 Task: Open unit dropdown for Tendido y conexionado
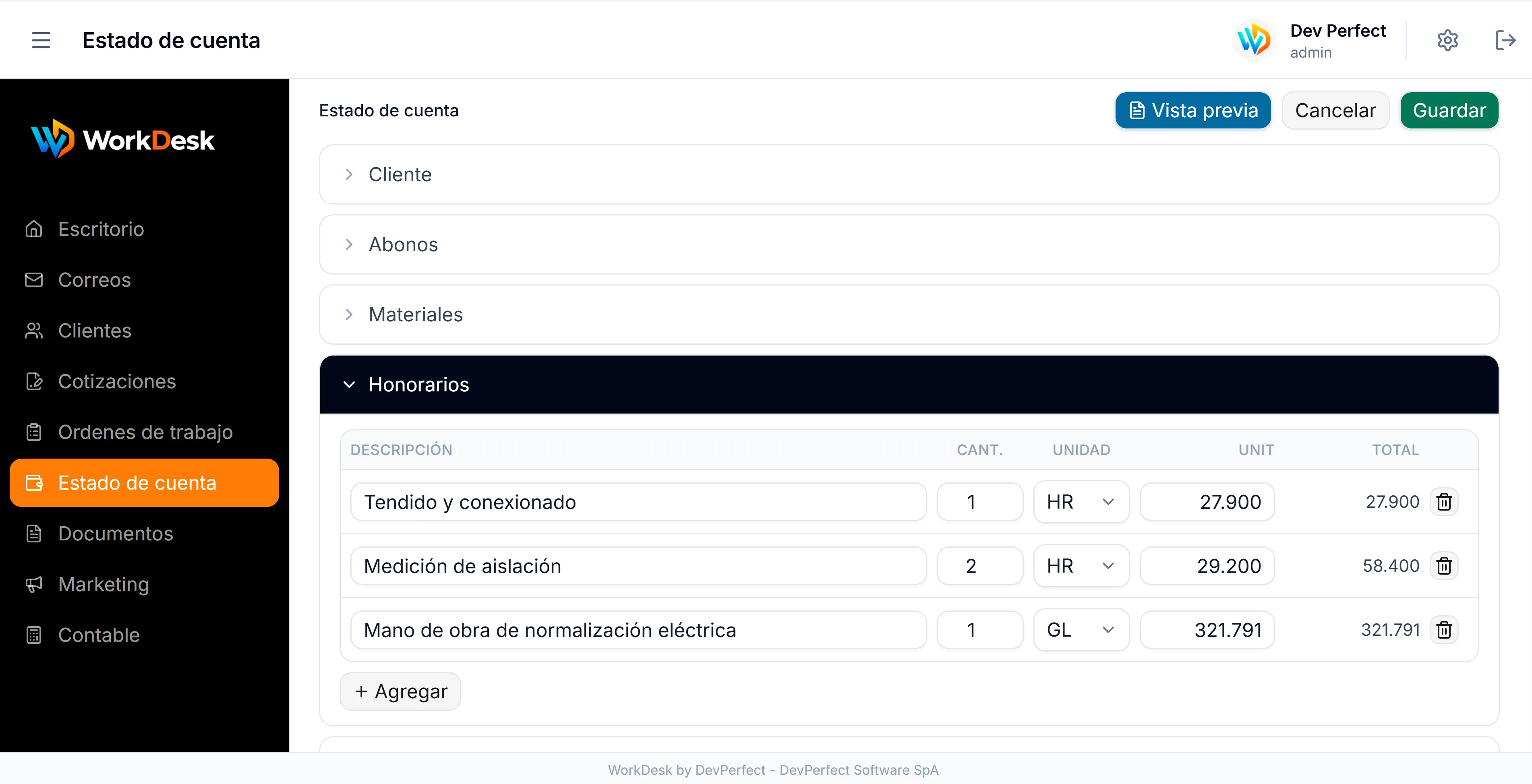pos(1081,502)
